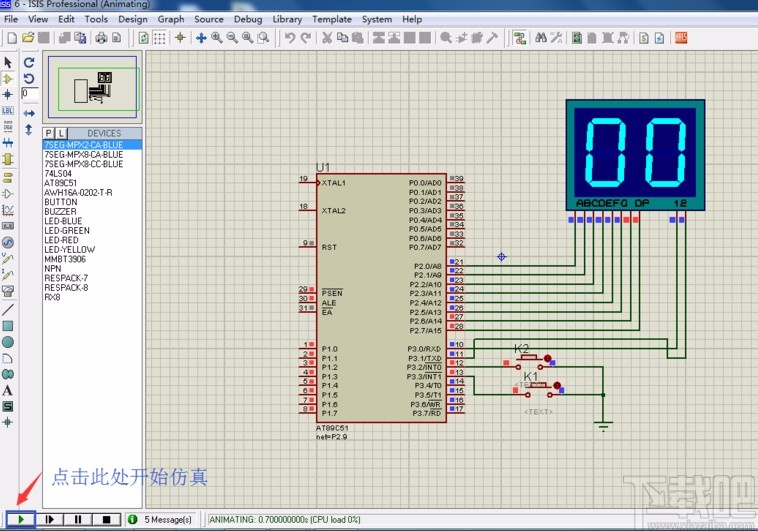
Task: Open the Template menu
Action: tap(332, 19)
